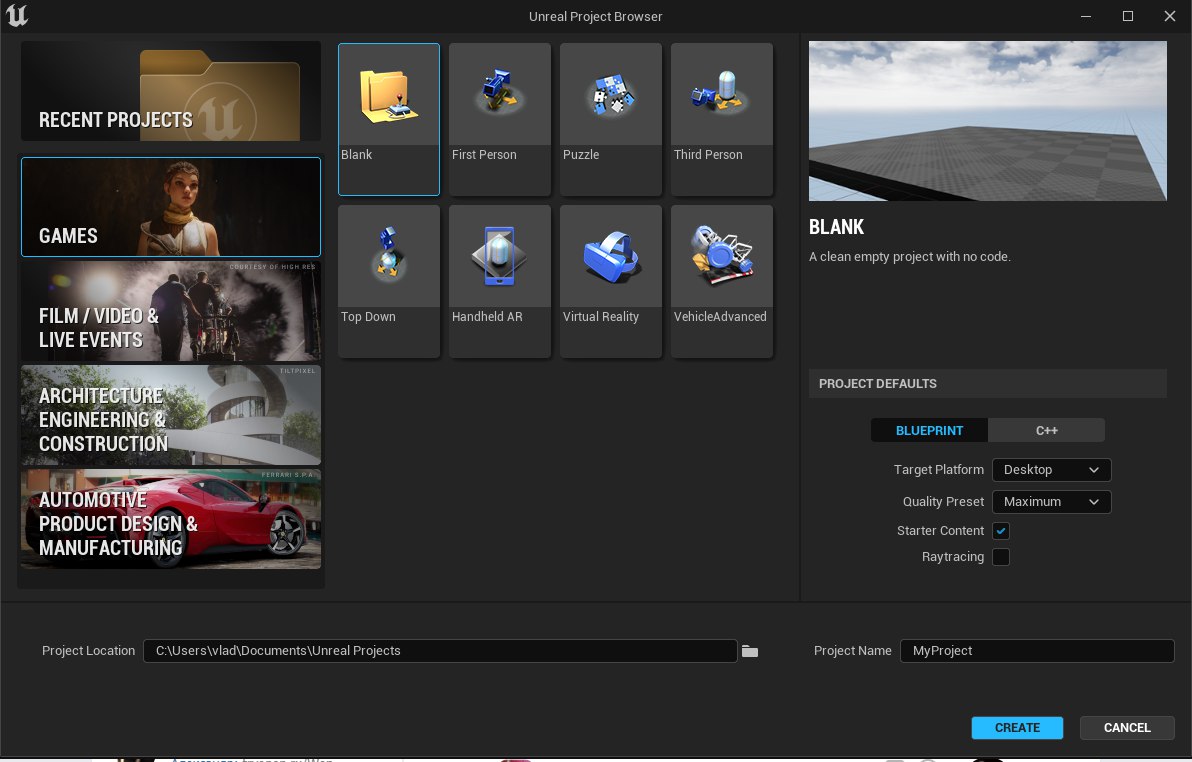Choose the VehicleAdvanced template
1192x762 pixels.
coord(721,281)
